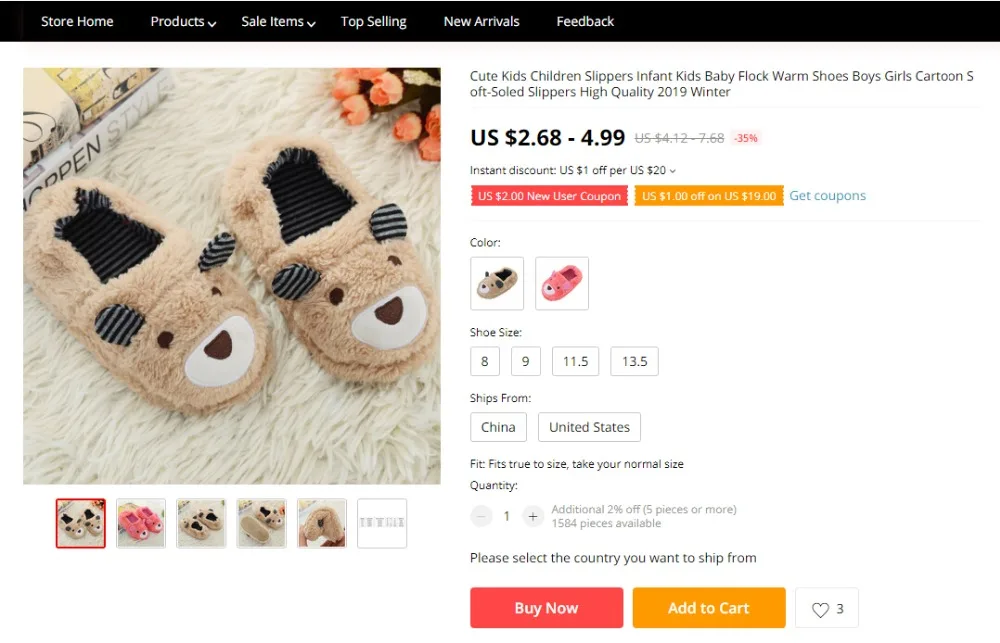View the pink slippers thumbnail image
Image resolution: width=1000 pixels, height=643 pixels.
click(141, 523)
